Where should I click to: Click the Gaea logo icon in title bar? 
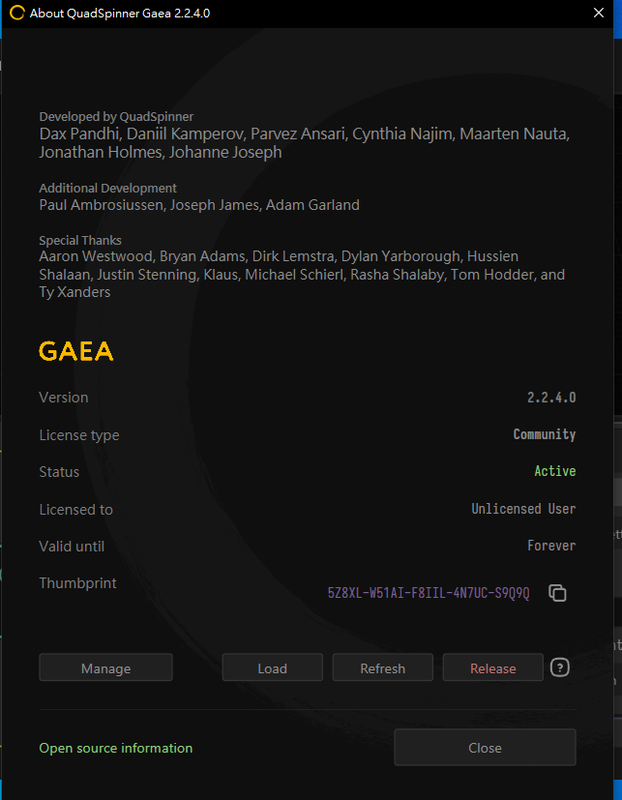coord(17,13)
